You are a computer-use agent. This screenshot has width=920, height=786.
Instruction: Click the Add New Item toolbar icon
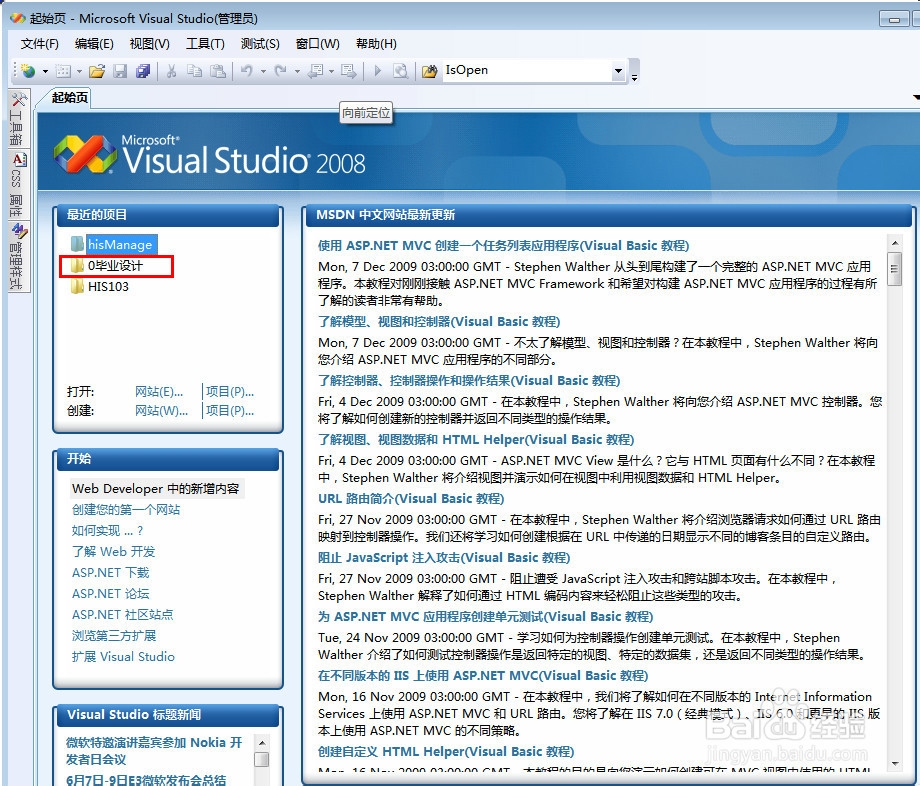point(63,71)
